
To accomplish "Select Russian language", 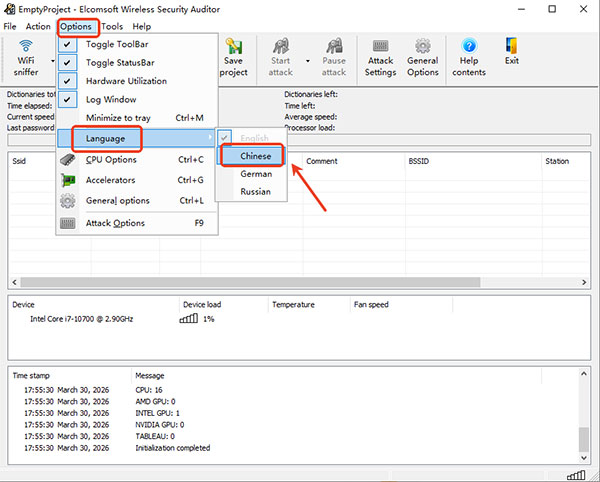I will point(251,191).
